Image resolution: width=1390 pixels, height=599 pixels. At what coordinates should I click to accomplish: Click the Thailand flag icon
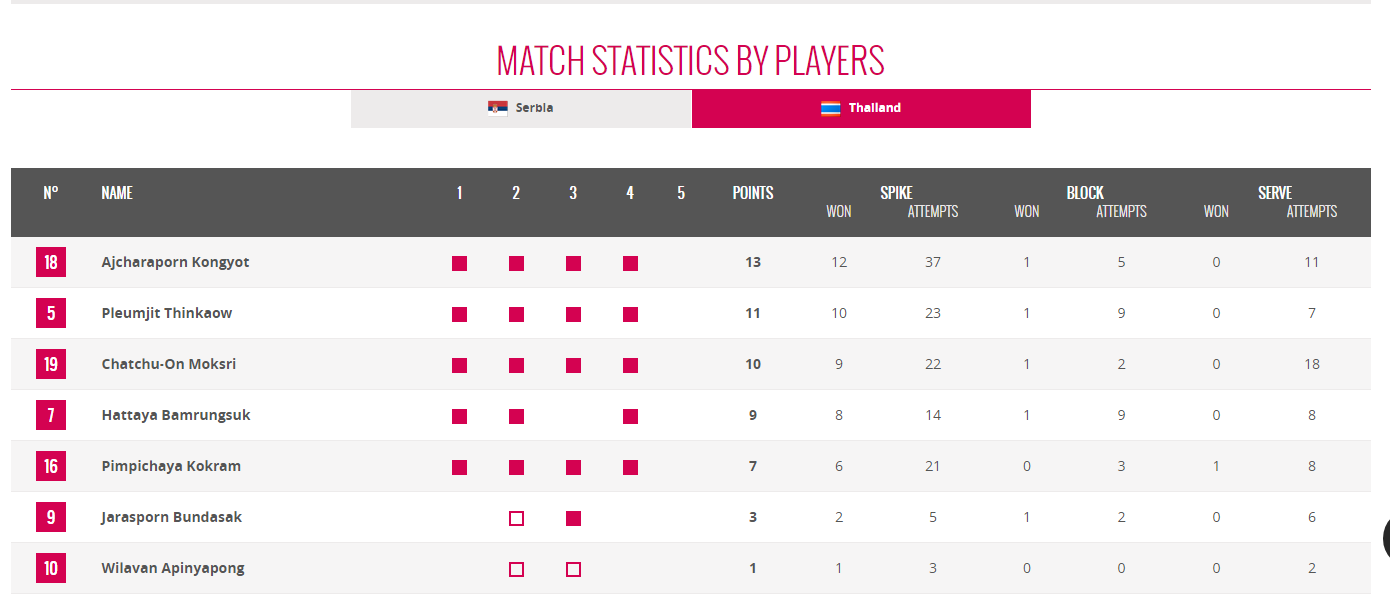[831, 108]
